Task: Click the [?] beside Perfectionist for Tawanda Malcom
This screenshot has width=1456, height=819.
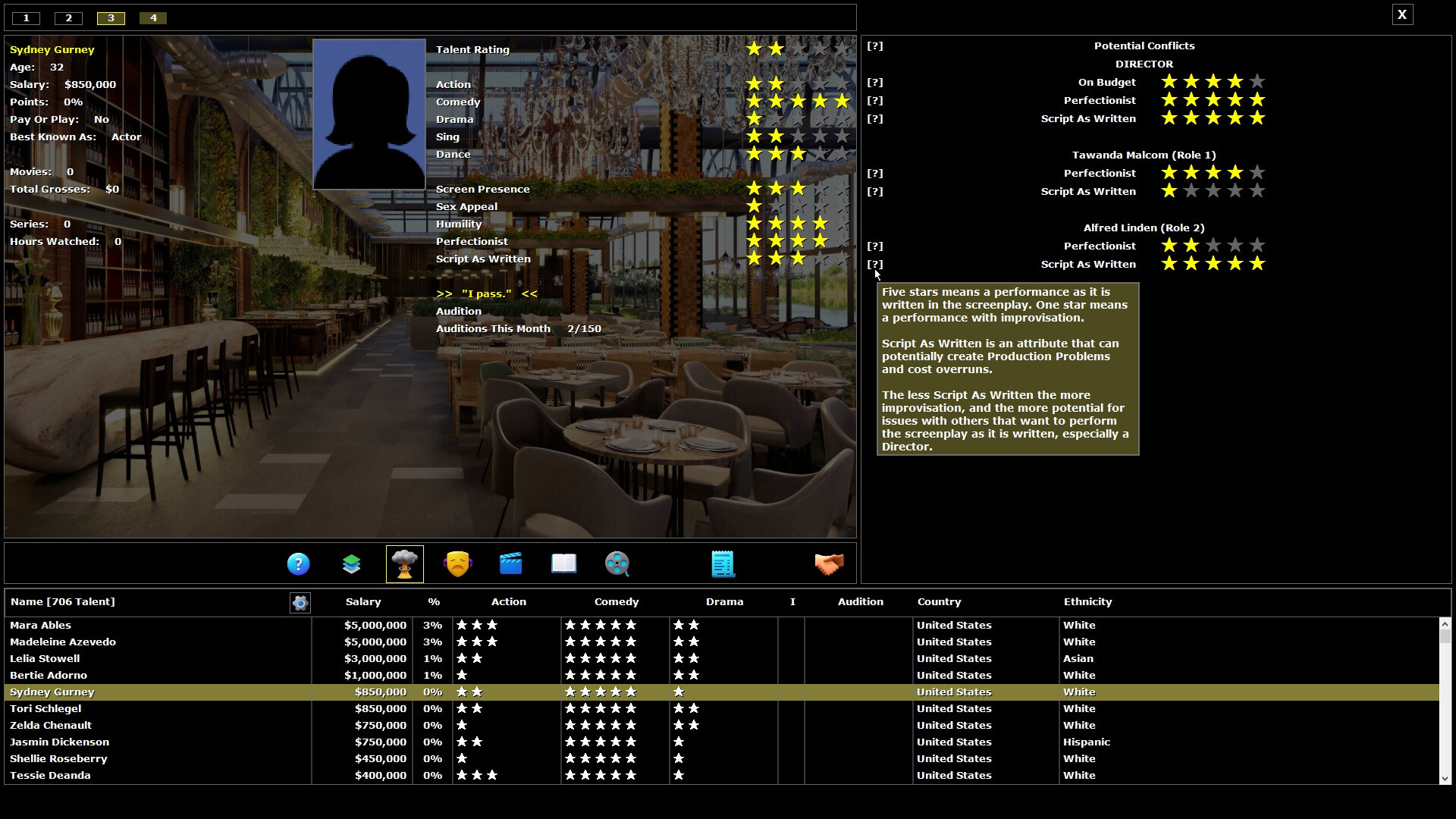Action: 876,173
